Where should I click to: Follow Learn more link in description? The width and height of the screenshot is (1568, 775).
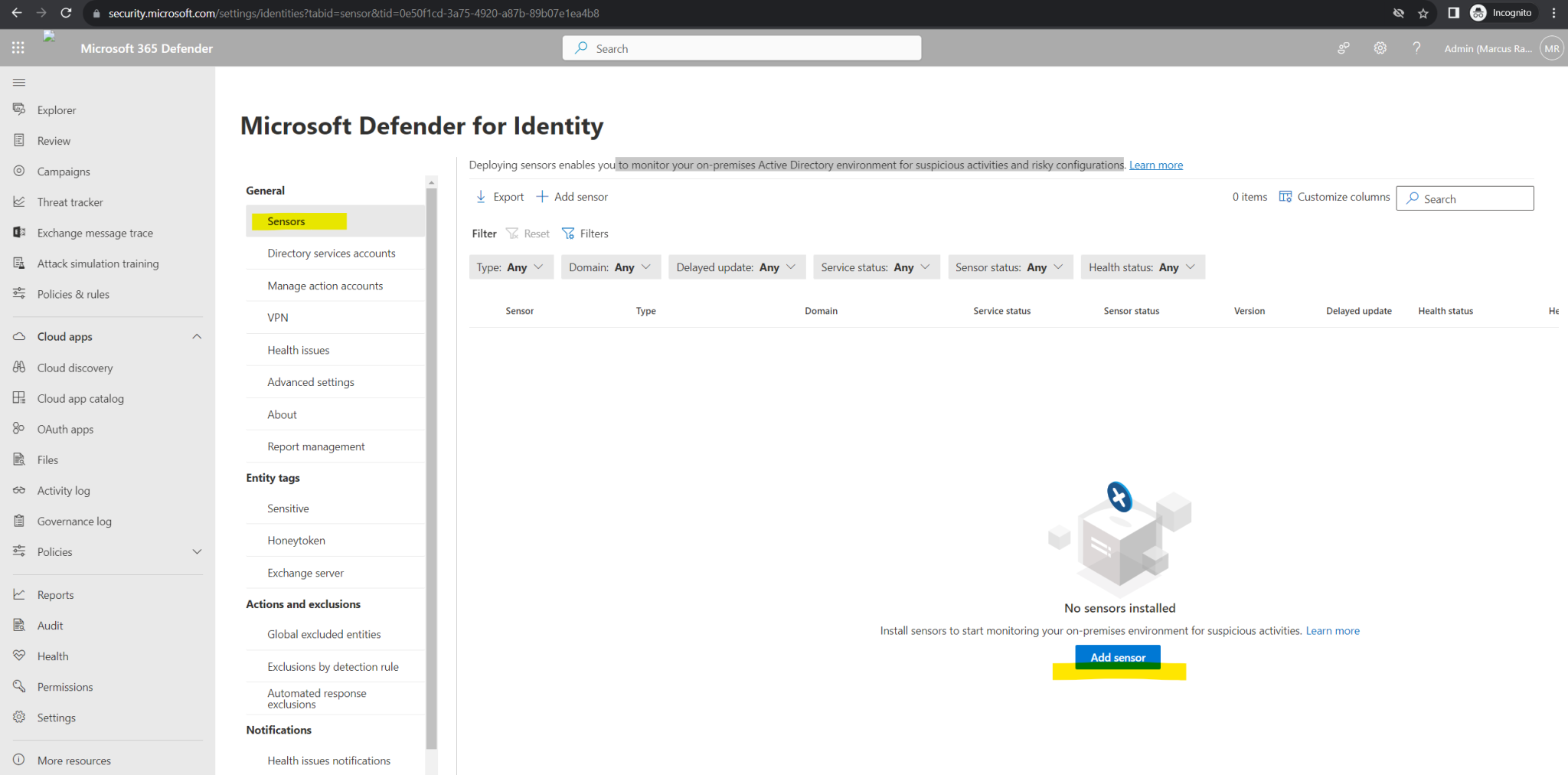click(x=1156, y=165)
